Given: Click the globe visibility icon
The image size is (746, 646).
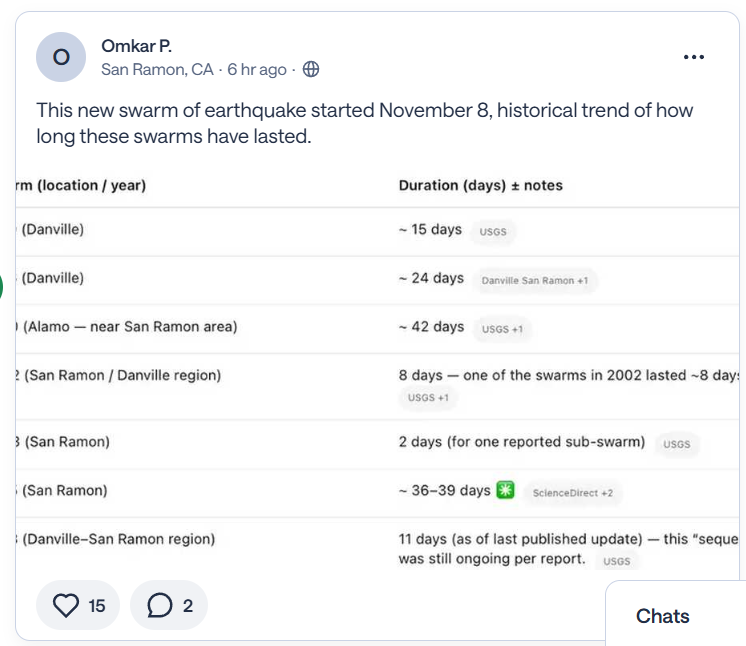Looking at the screenshot, I should pyautogui.click(x=311, y=70).
